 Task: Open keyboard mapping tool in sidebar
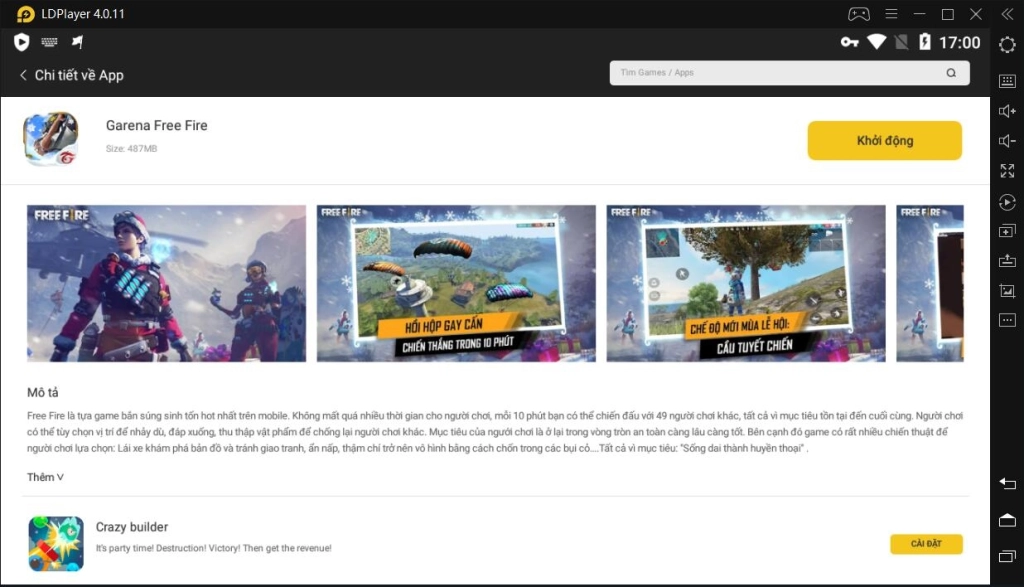coord(1007,81)
